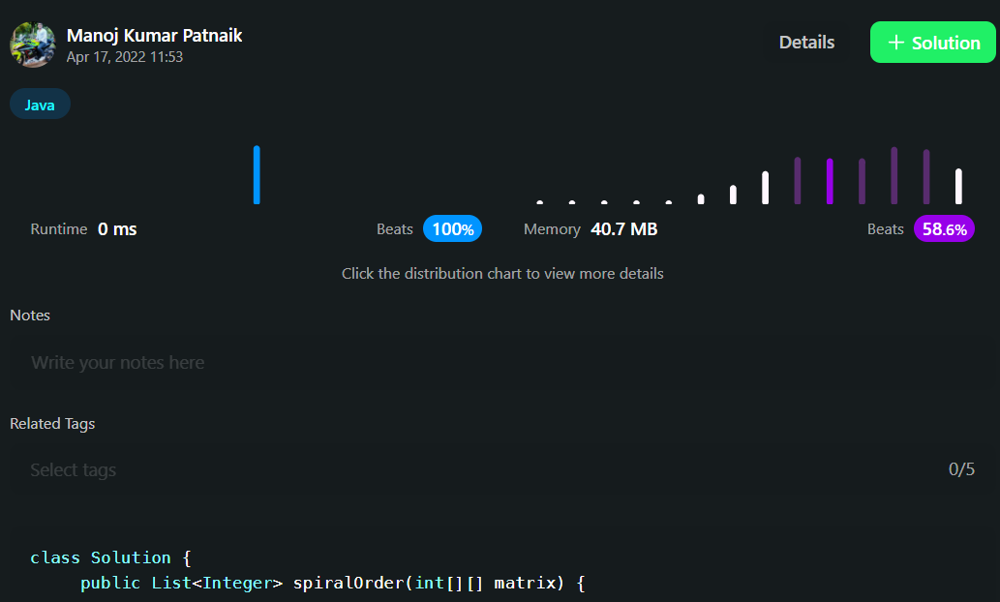The image size is (1000, 602).
Task: Click the 0/5 tag counter
Action: pyautogui.click(x=961, y=469)
